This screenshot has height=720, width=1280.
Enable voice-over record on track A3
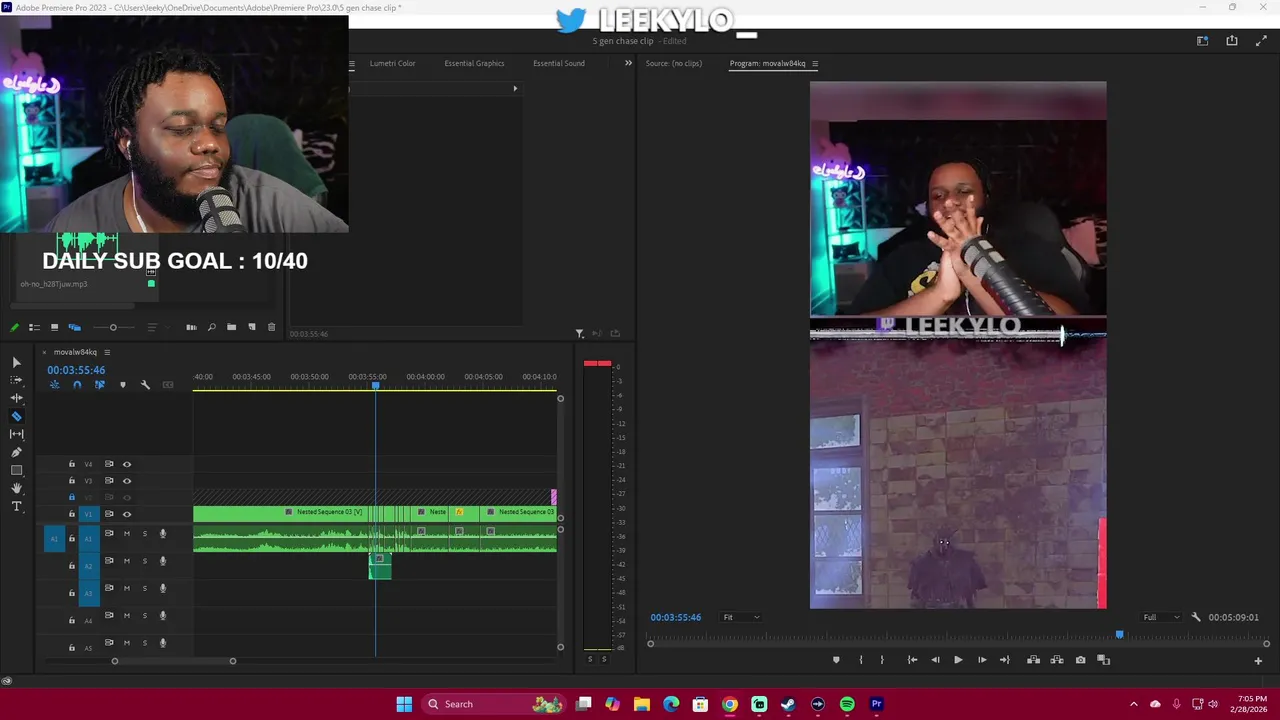point(162,588)
